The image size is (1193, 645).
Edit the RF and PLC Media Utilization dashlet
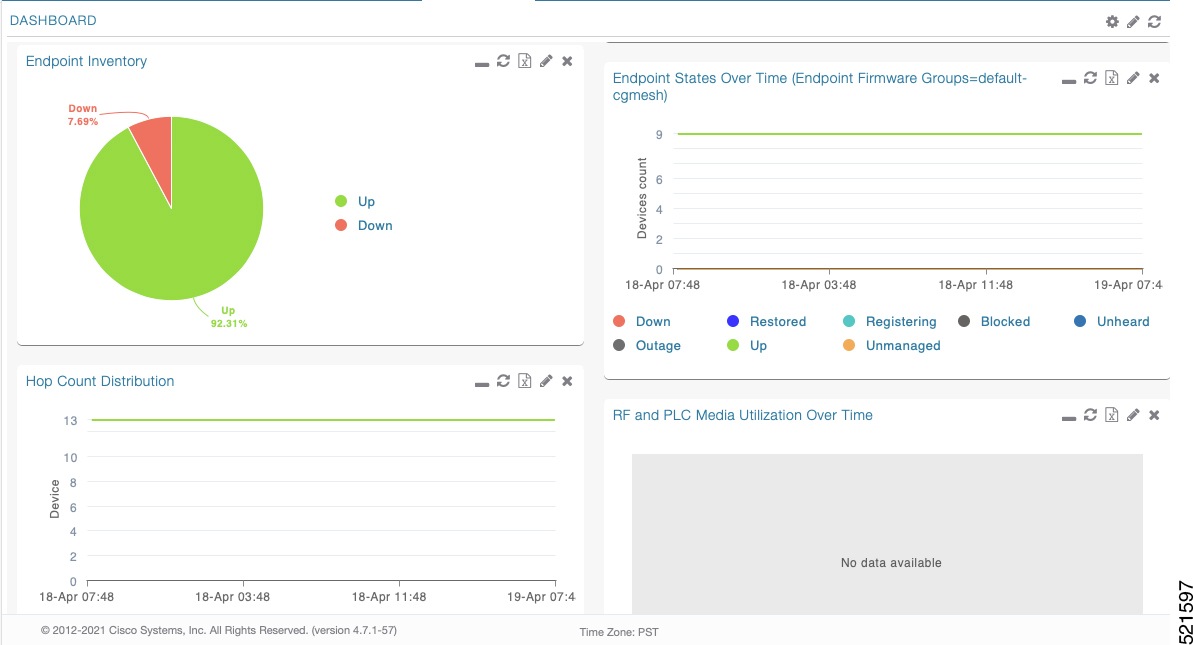1132,414
